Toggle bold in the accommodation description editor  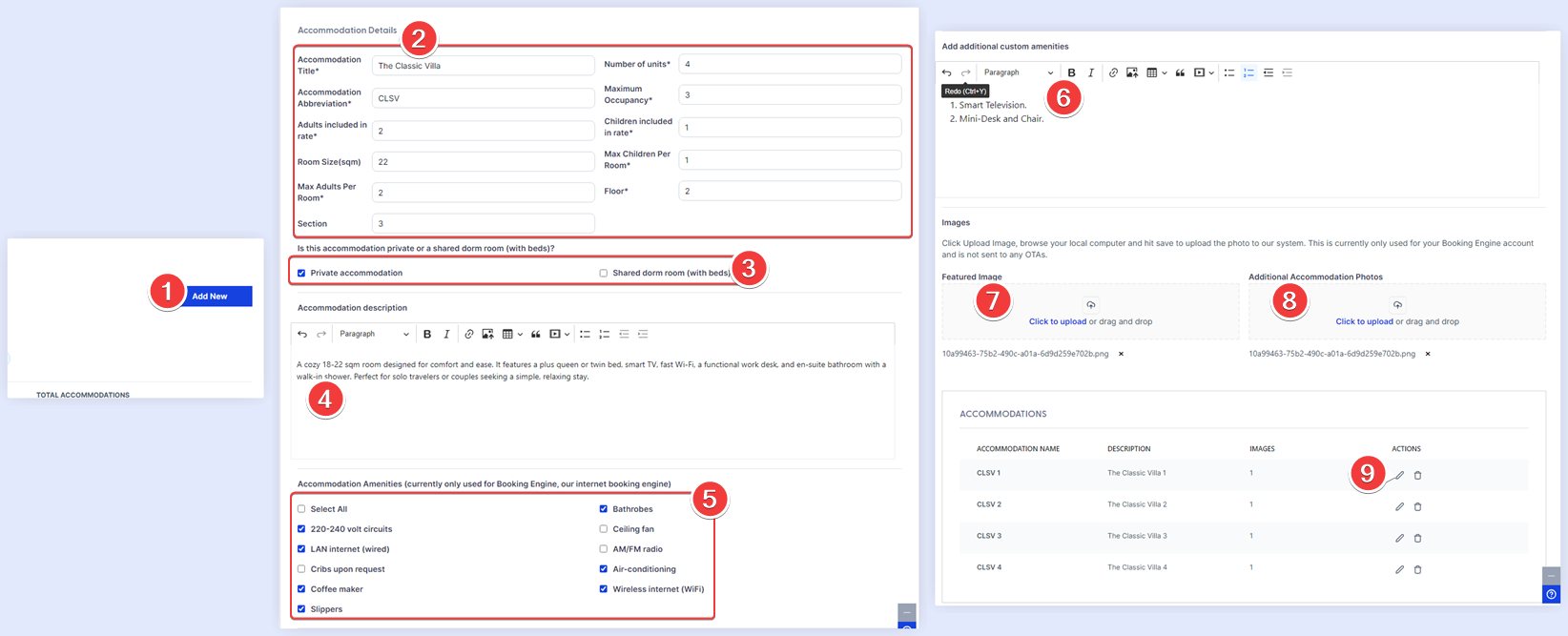(427, 335)
